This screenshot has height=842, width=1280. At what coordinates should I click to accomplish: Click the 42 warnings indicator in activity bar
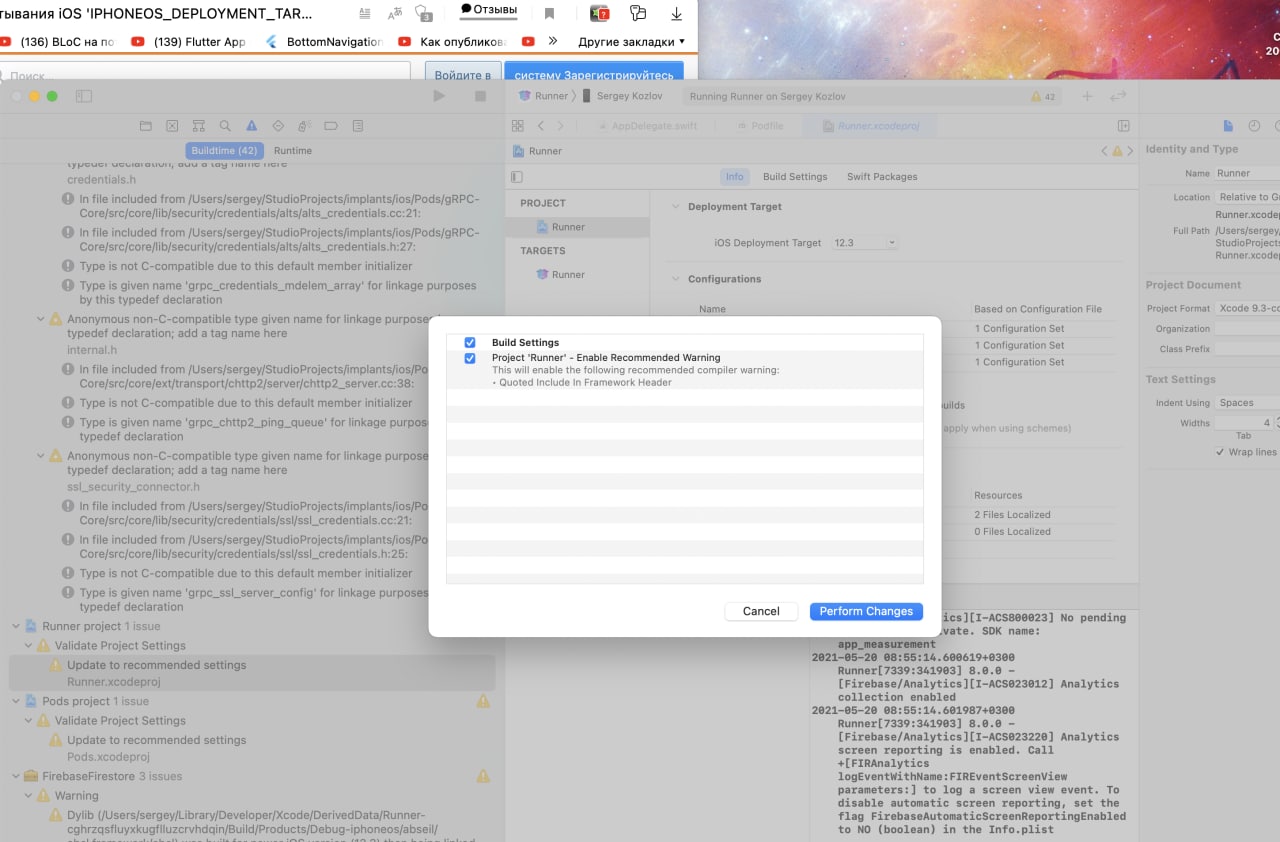tap(1043, 97)
